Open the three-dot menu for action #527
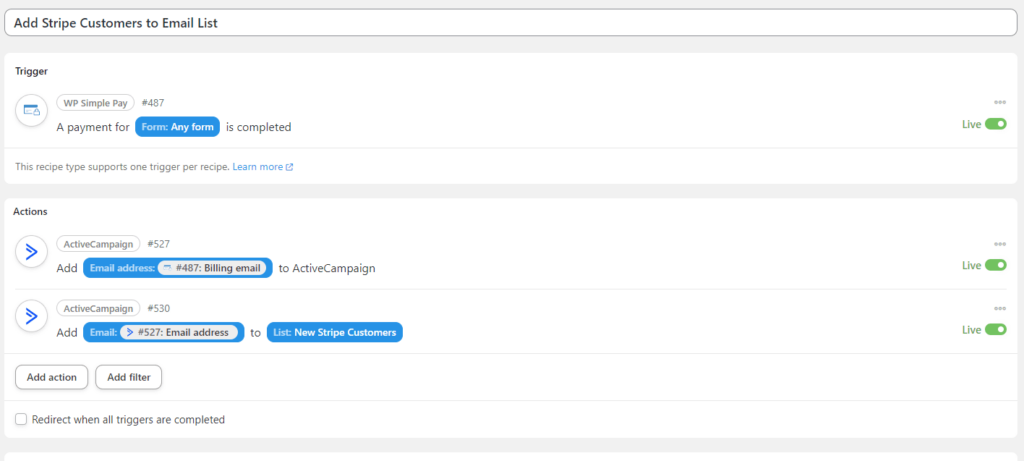1024x461 pixels. (x=999, y=244)
